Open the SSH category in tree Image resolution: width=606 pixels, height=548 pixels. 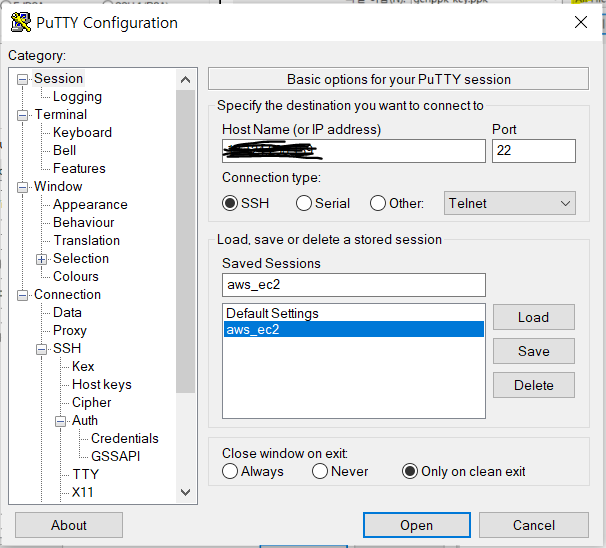[67, 348]
